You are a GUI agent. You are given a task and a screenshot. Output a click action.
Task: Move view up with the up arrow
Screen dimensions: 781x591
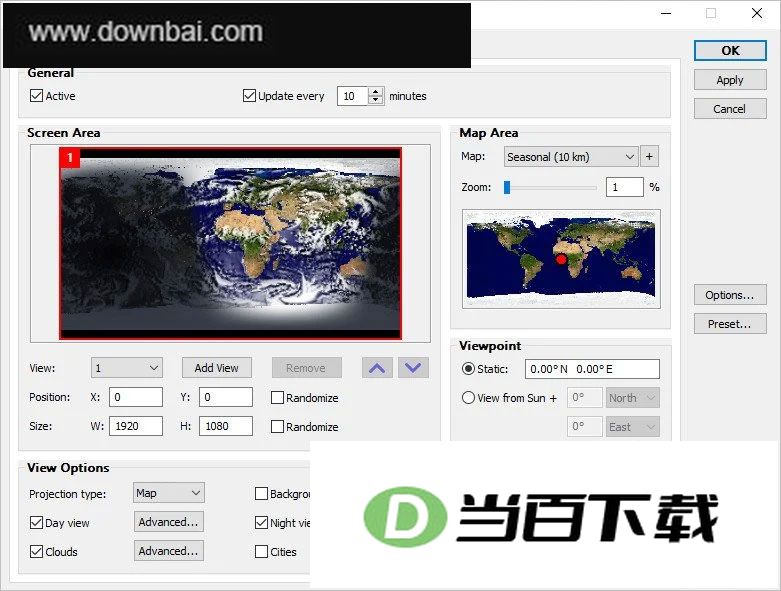[x=377, y=368]
